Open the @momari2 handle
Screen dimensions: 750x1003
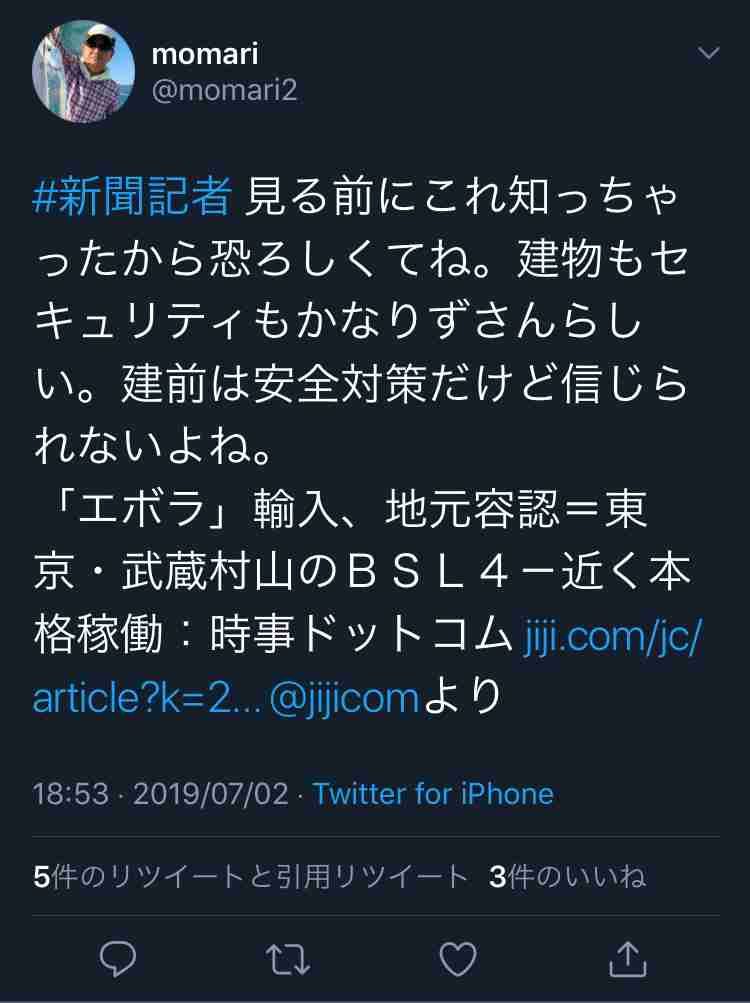[x=225, y=90]
